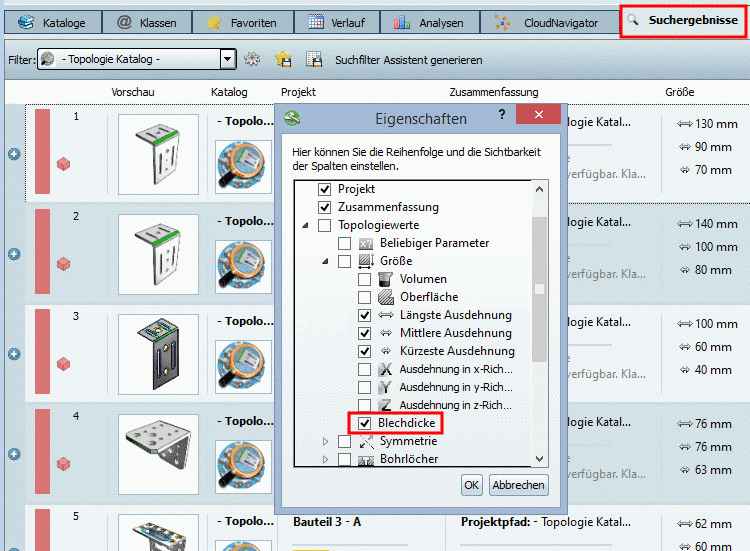Uncheck the Blechdicke checkbox
Image resolution: width=750 pixels, height=551 pixels.
coord(364,423)
